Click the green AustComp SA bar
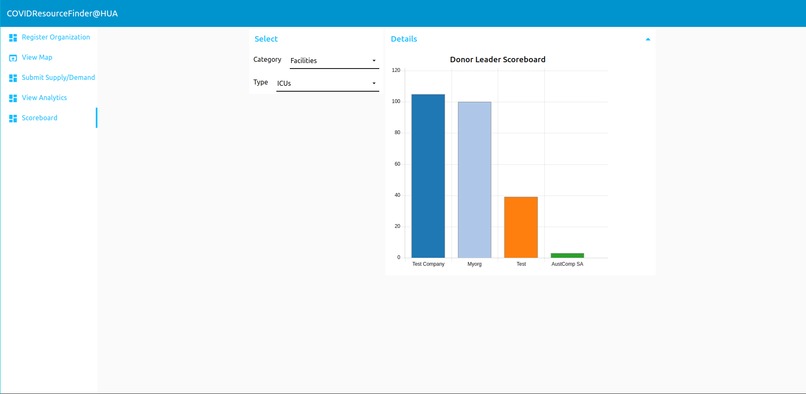This screenshot has width=806, height=394. coord(567,255)
